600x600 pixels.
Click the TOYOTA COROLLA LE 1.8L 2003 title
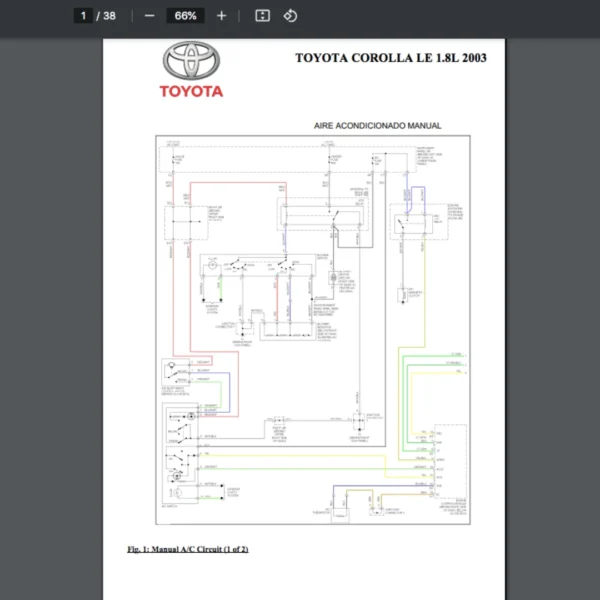click(391, 57)
